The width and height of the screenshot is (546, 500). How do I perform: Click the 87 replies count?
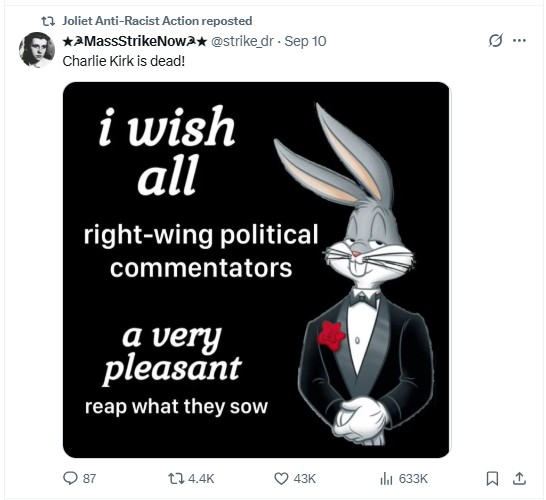89,479
